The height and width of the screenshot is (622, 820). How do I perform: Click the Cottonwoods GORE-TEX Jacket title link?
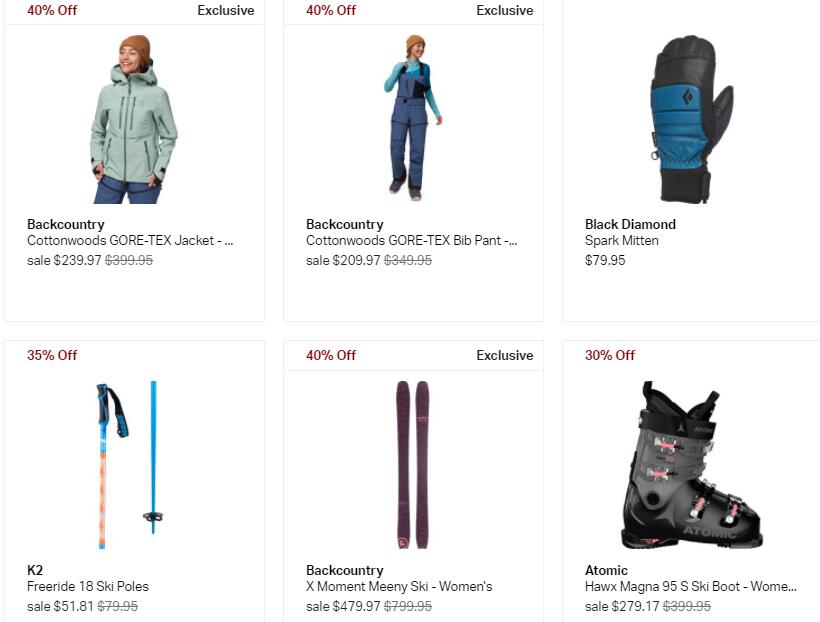pos(130,241)
